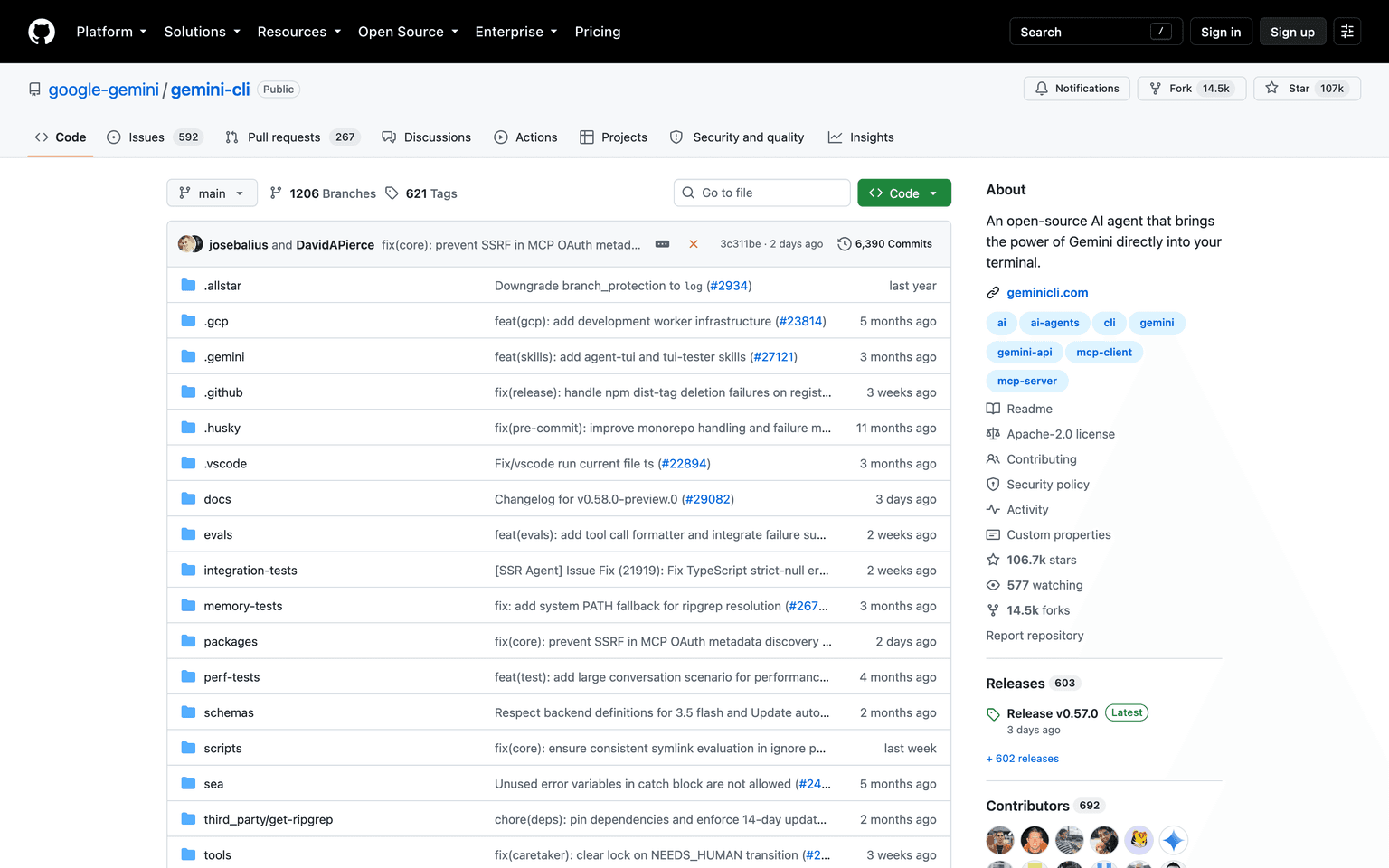Screen dimensions: 1389x868
Task: Open the Security and quality tab
Action: [x=737, y=137]
